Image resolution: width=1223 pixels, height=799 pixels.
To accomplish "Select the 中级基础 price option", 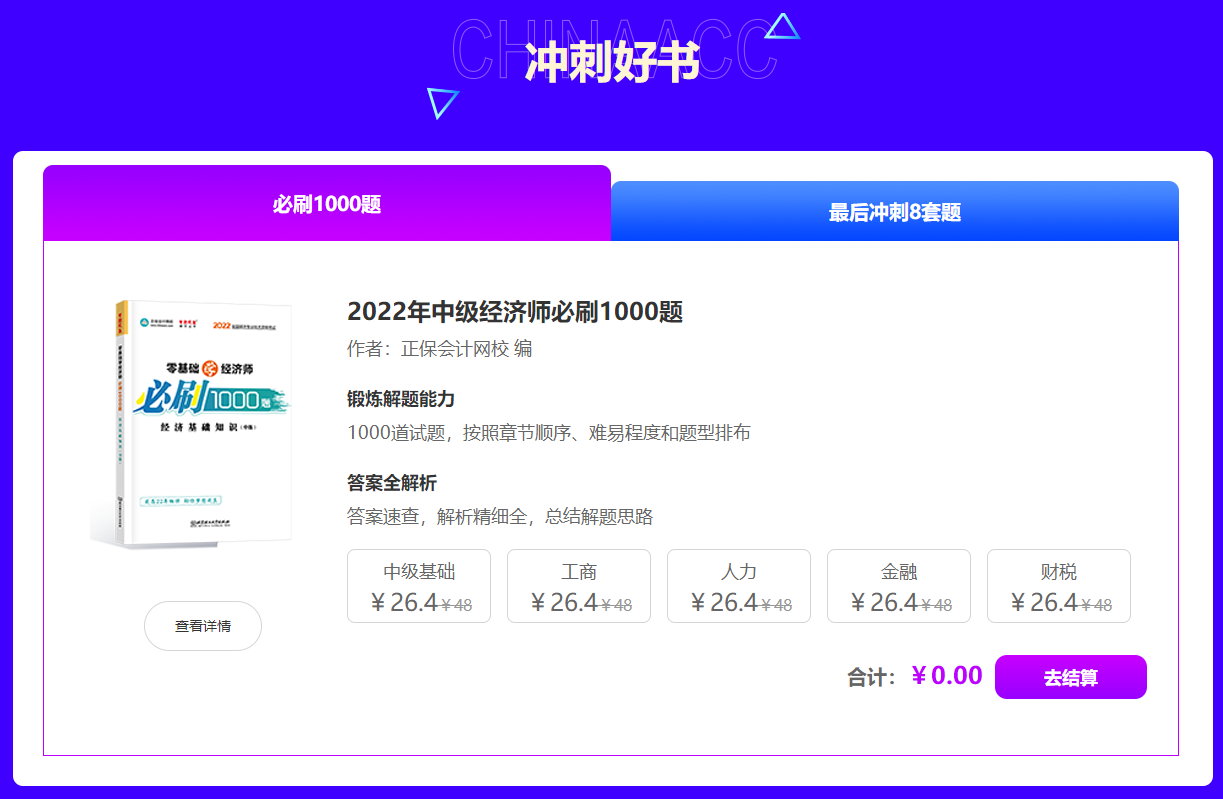I will click(x=418, y=585).
